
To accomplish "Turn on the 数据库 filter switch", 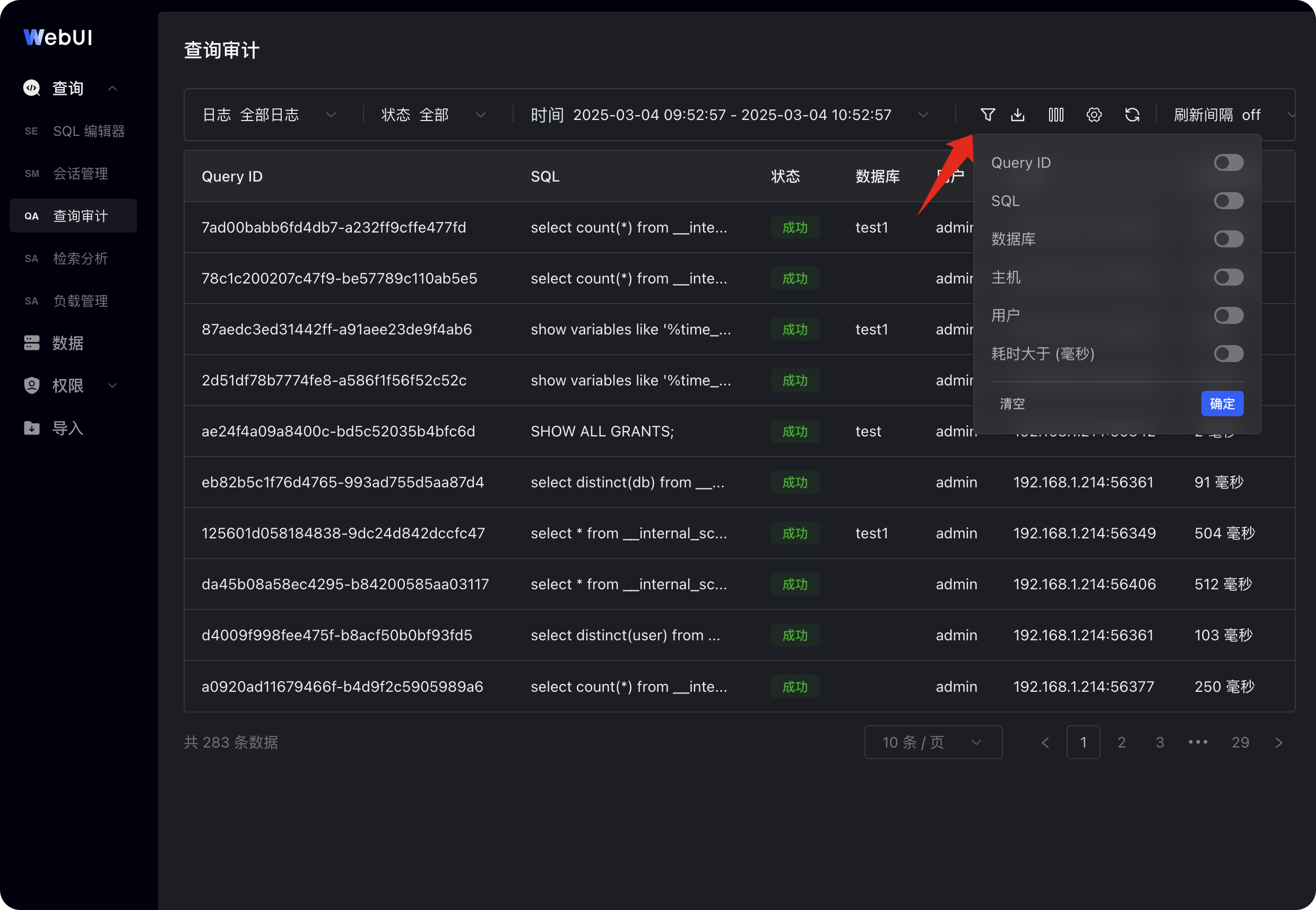I will point(1228,239).
